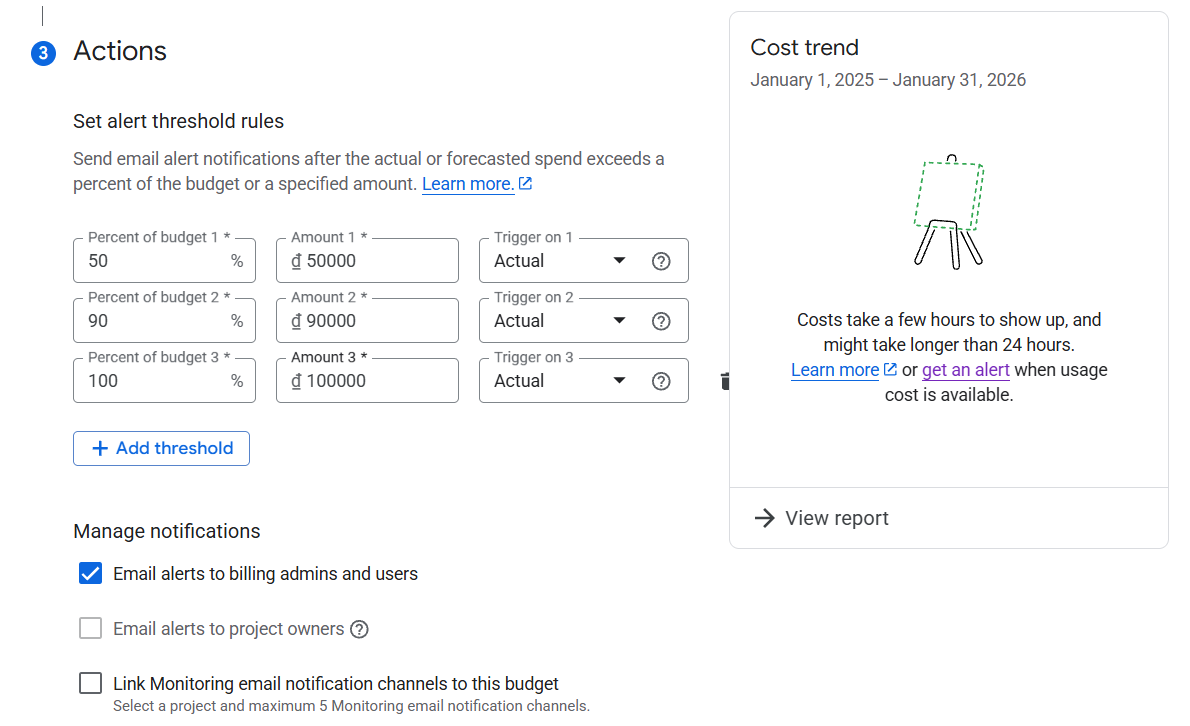
Task: Open the Trigger on 1 dropdown
Action: (560, 261)
